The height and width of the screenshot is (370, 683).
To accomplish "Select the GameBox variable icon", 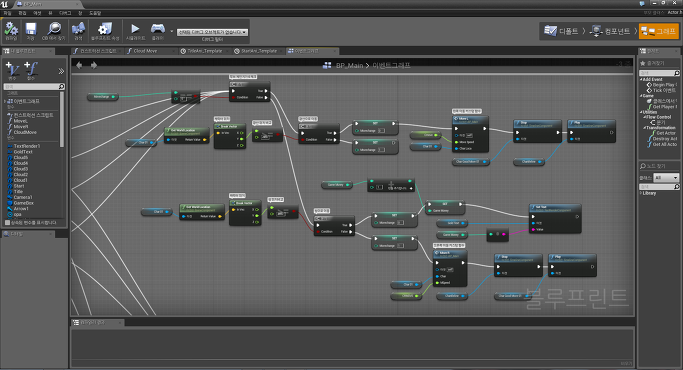I will pyautogui.click(x=10, y=203).
